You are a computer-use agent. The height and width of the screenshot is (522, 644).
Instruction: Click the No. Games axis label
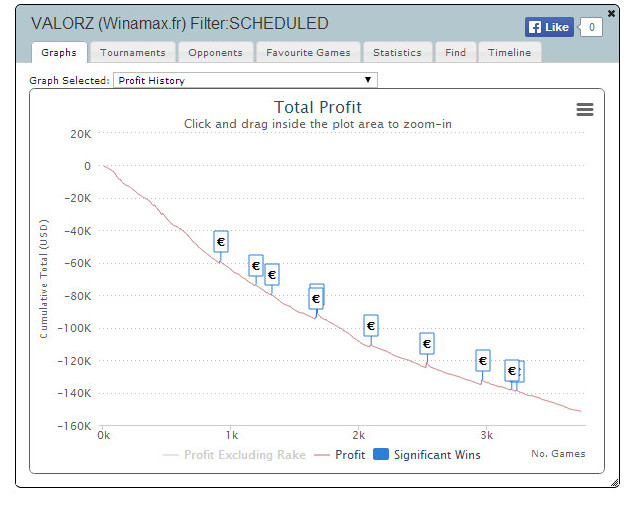tap(558, 453)
